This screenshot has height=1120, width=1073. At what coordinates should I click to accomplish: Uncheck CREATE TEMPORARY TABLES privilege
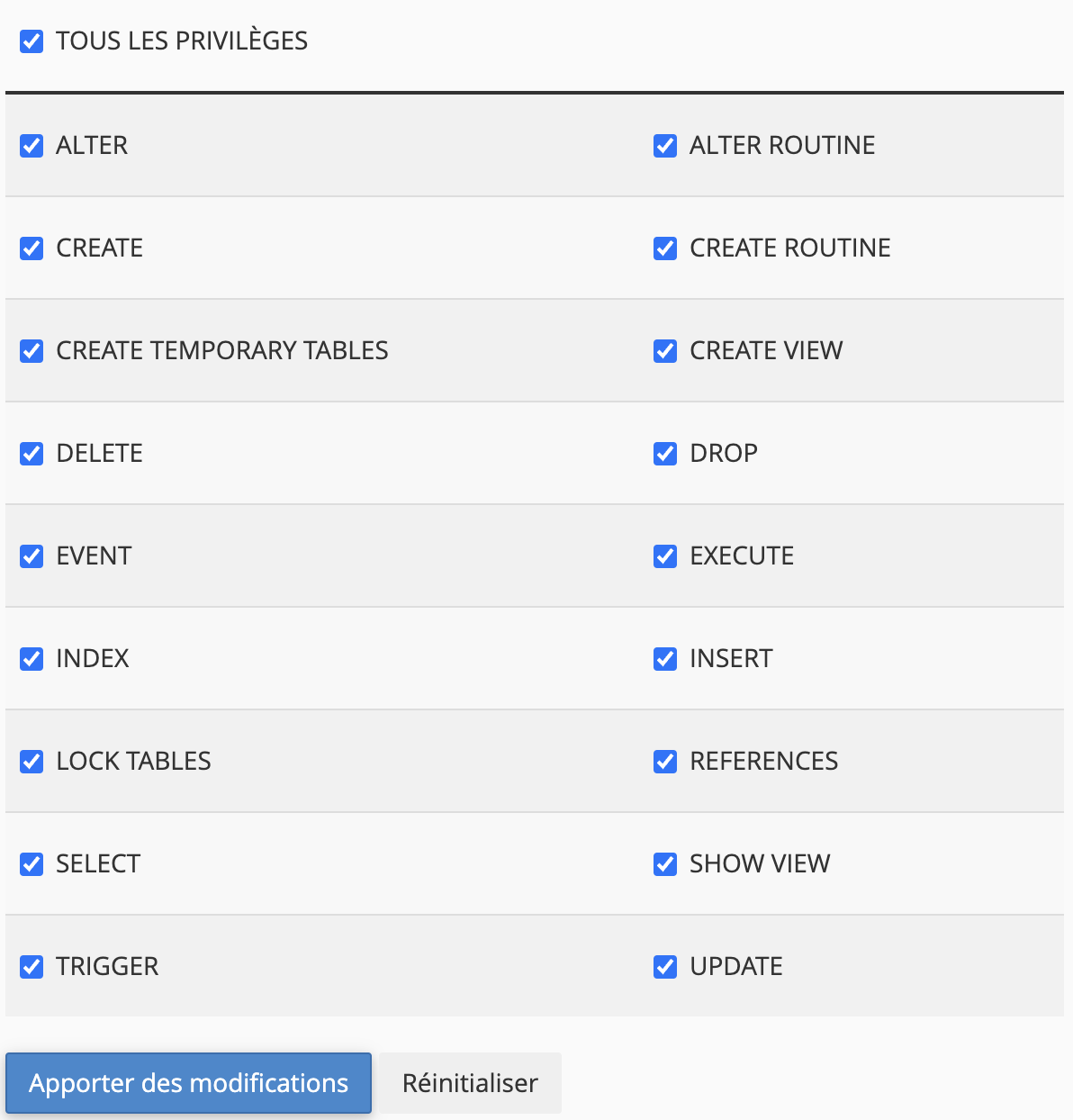[x=32, y=351]
